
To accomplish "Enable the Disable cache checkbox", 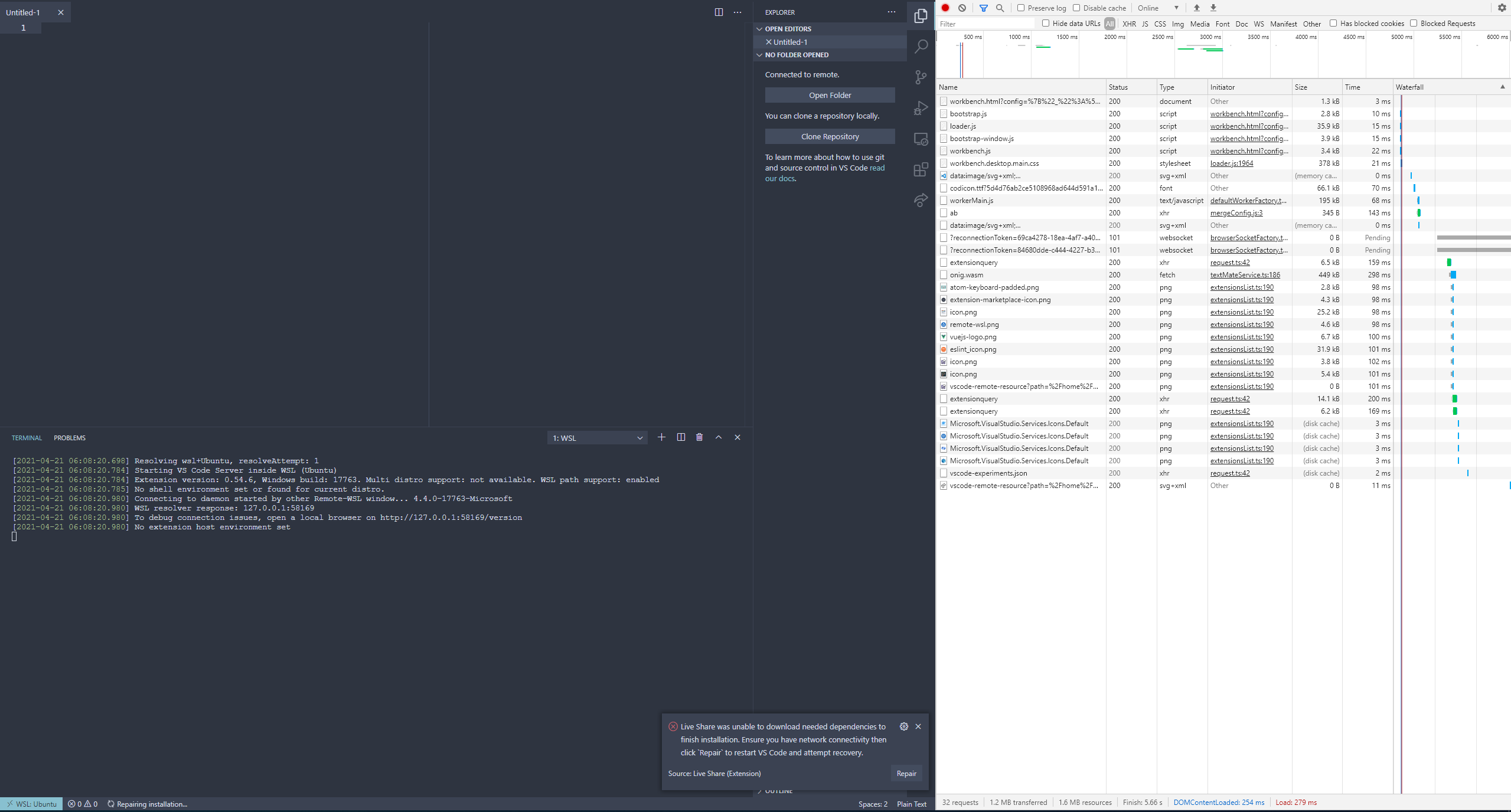I will coord(1076,8).
